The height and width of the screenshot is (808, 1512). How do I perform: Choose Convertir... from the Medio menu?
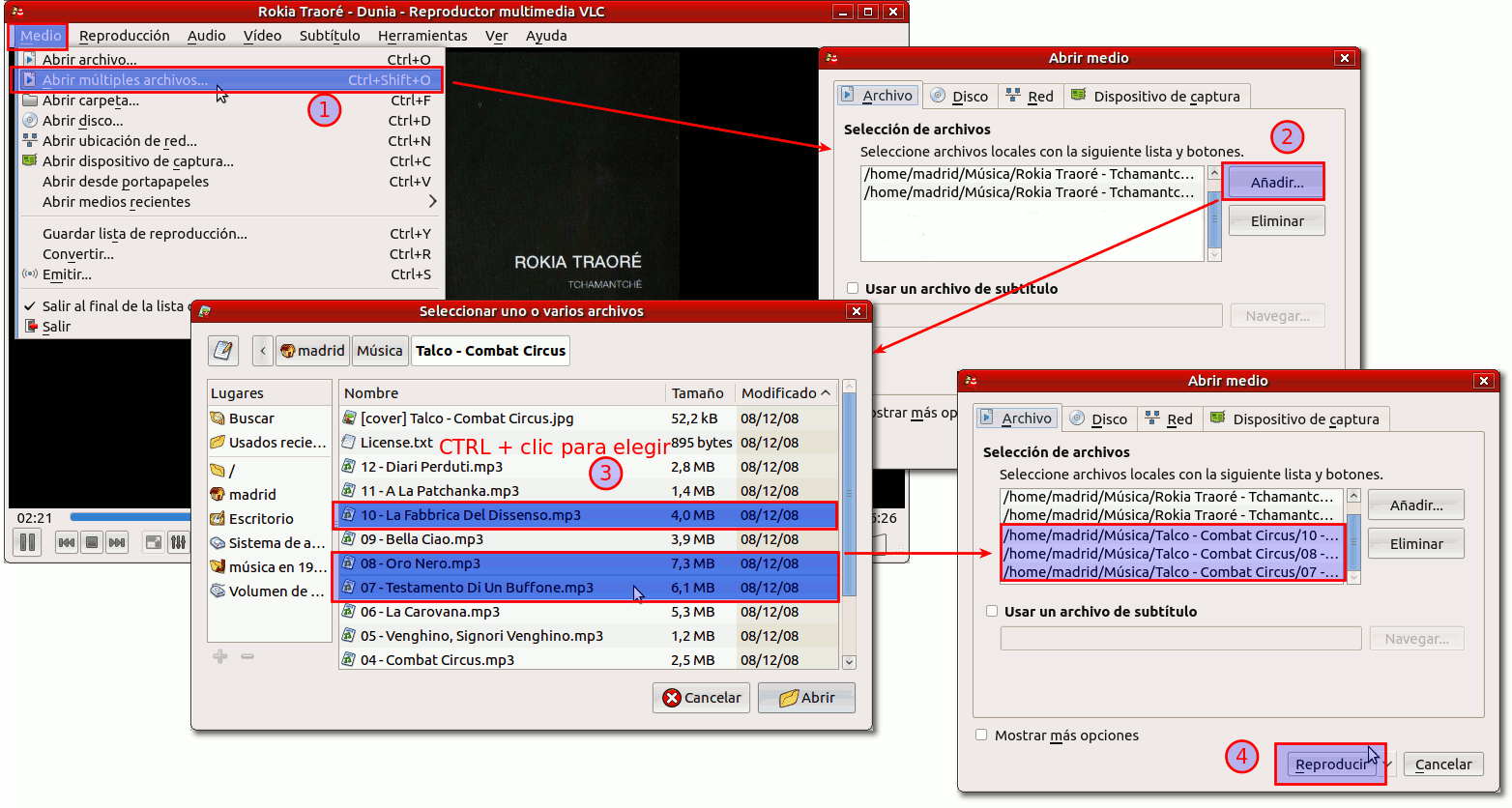(230, 254)
